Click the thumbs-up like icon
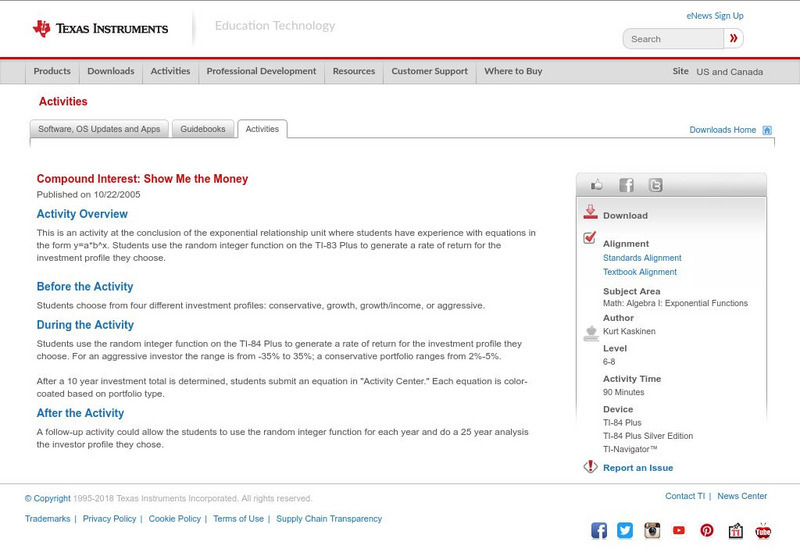Viewport: 800px width, 549px height. click(x=596, y=185)
